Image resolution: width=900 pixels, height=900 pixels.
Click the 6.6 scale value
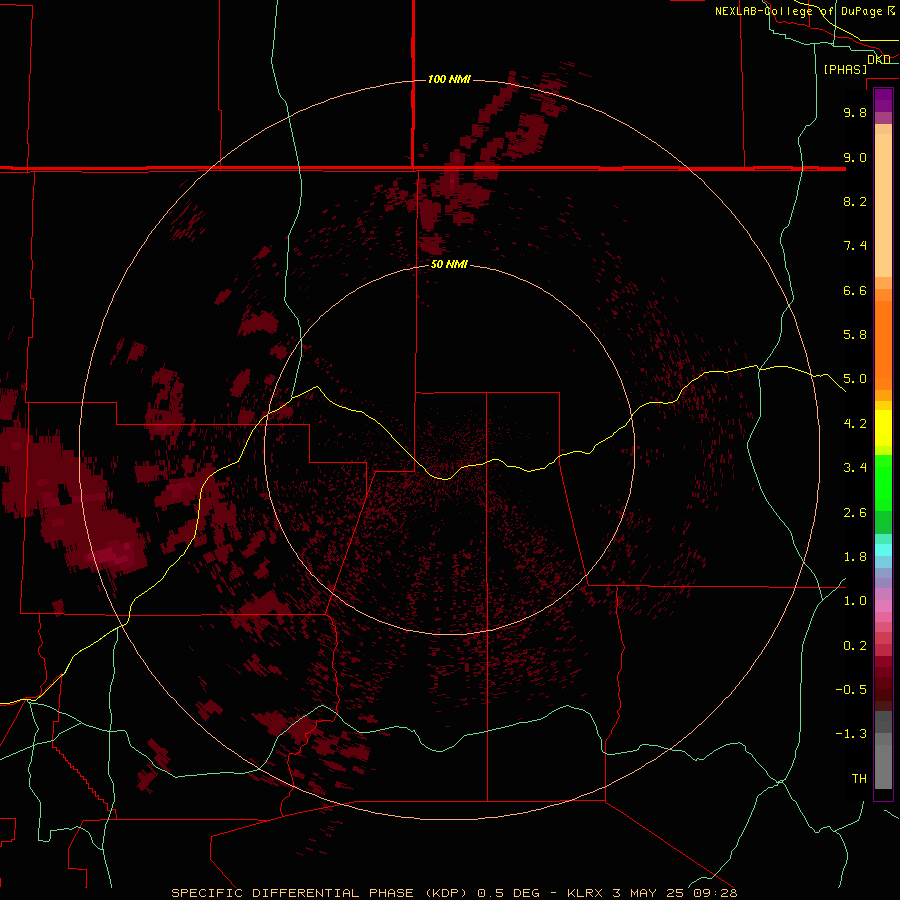point(855,290)
